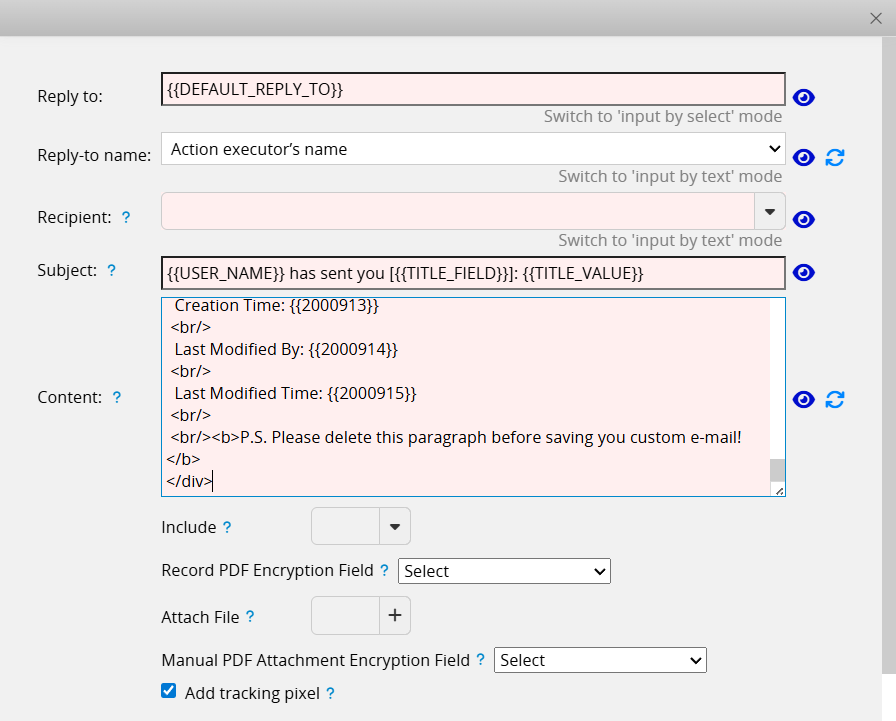Screen dimensions: 896x721
Task: Toggle the Add tracking pixel checkbox
Action: [x=168, y=691]
